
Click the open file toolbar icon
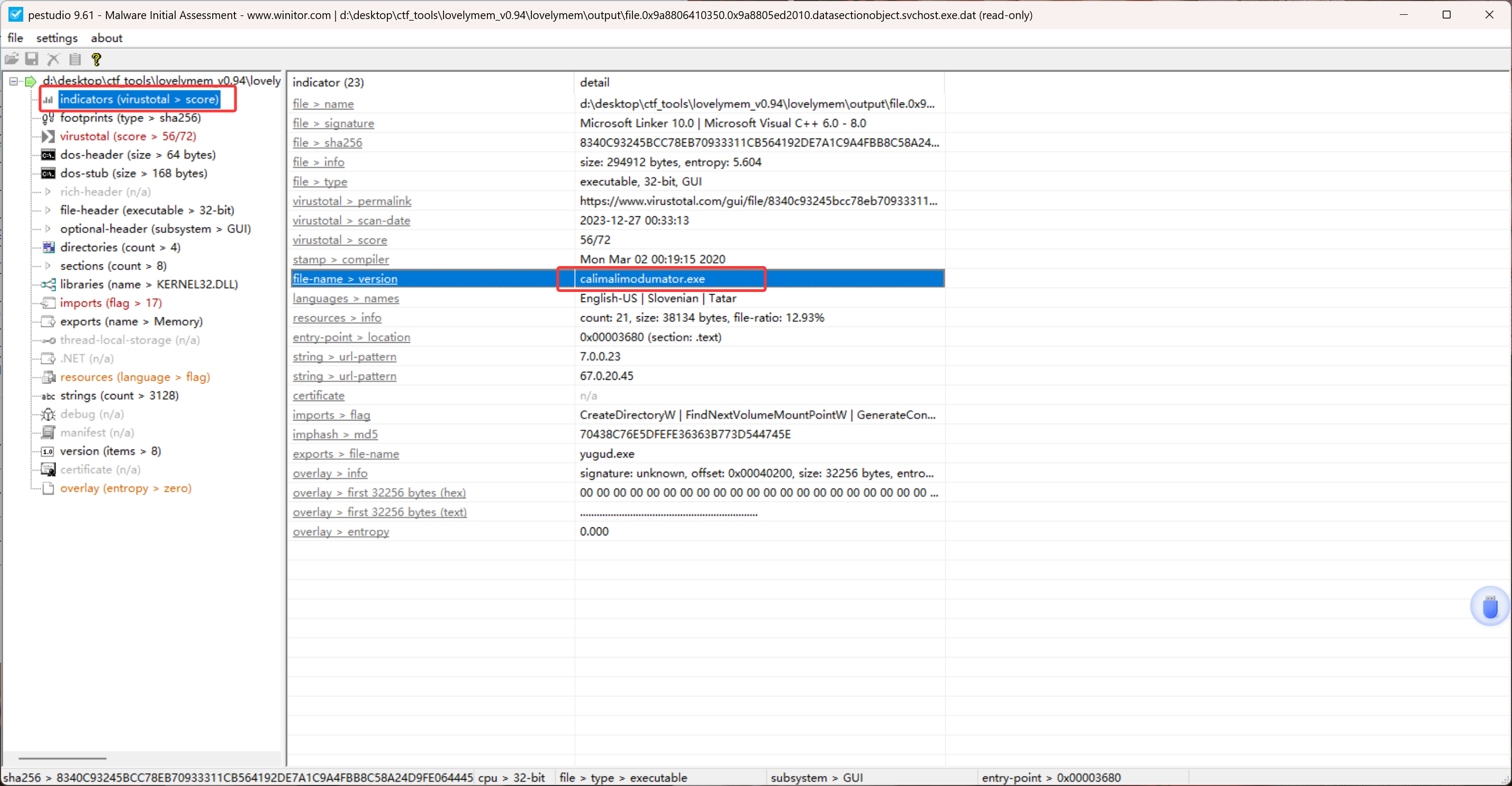coord(12,59)
